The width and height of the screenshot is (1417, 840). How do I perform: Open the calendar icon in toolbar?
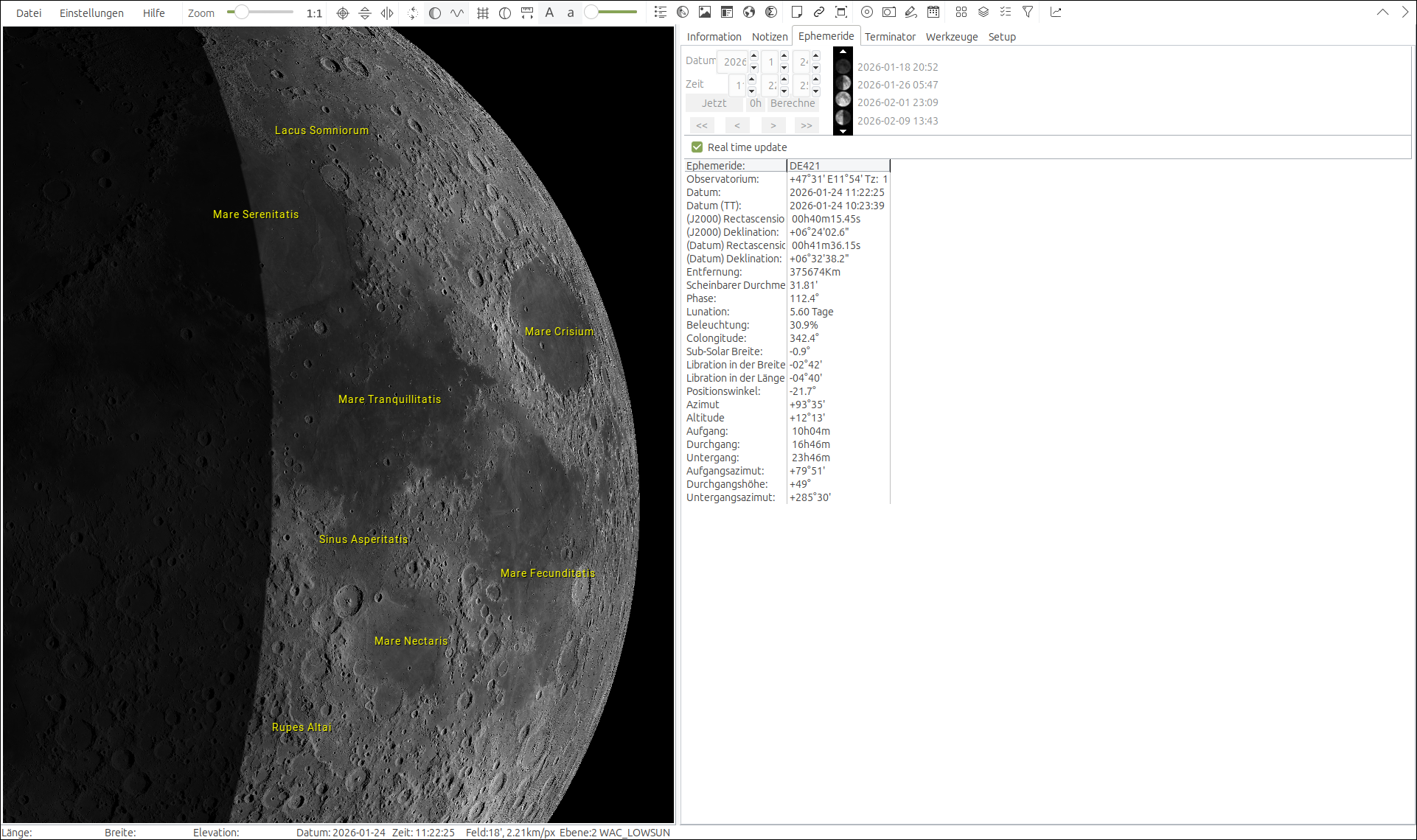[933, 12]
